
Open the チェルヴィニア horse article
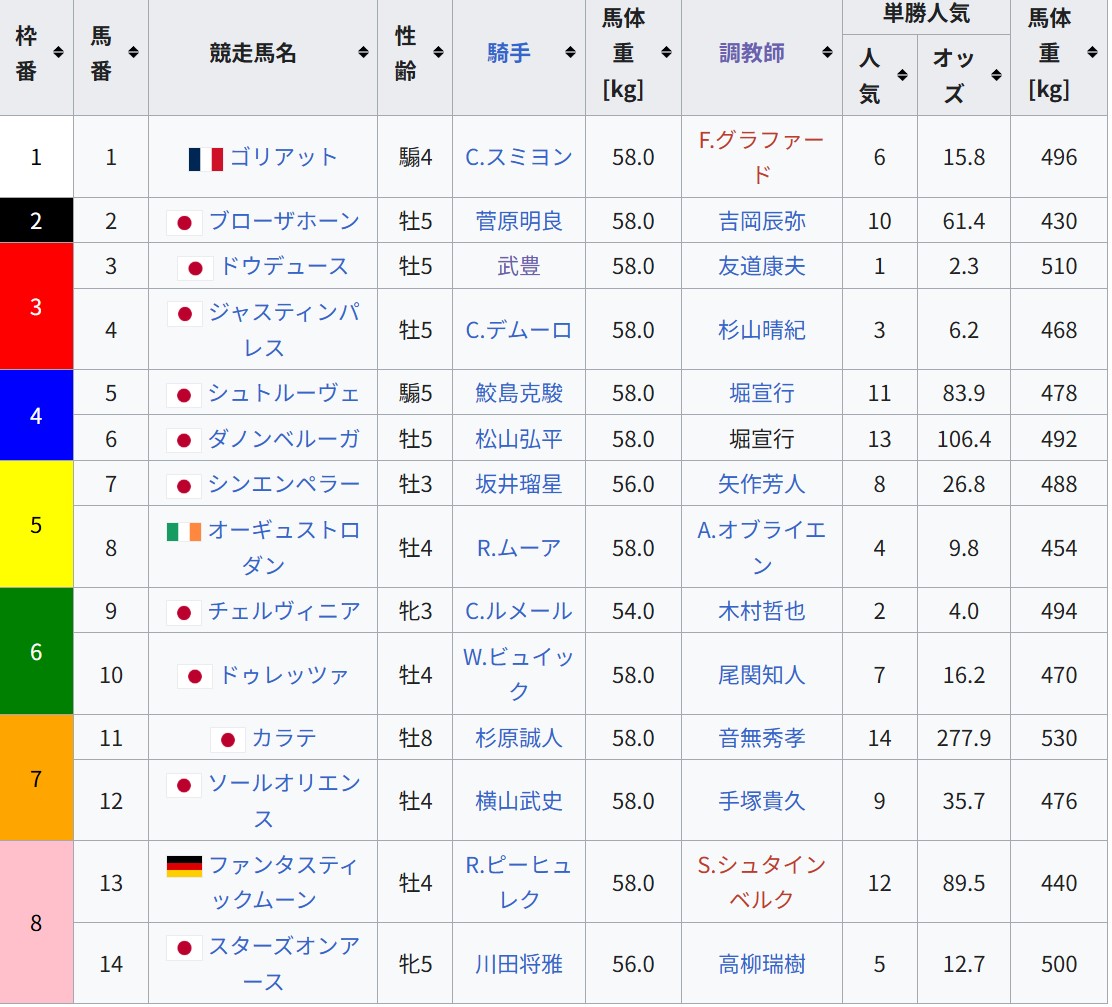[283, 611]
